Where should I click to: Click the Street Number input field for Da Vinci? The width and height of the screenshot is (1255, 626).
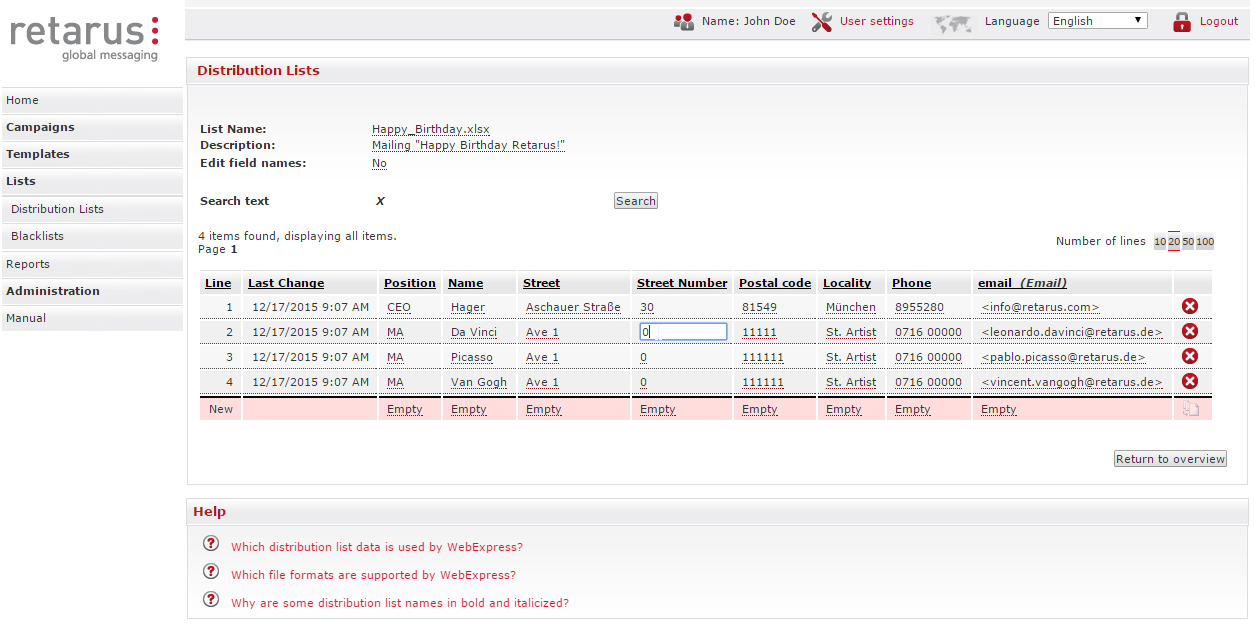pyautogui.click(x=683, y=332)
